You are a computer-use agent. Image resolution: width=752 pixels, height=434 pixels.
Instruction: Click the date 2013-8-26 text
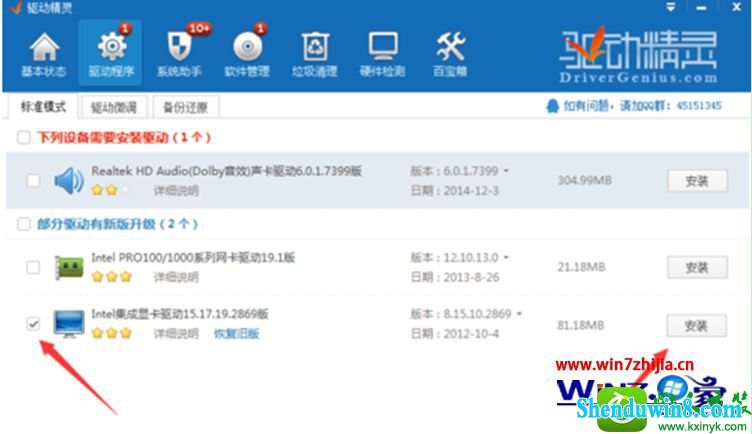[471, 277]
